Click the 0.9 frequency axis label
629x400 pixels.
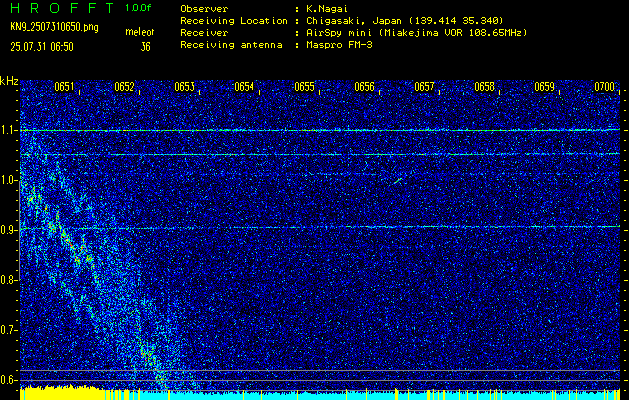pyautogui.click(x=8, y=230)
